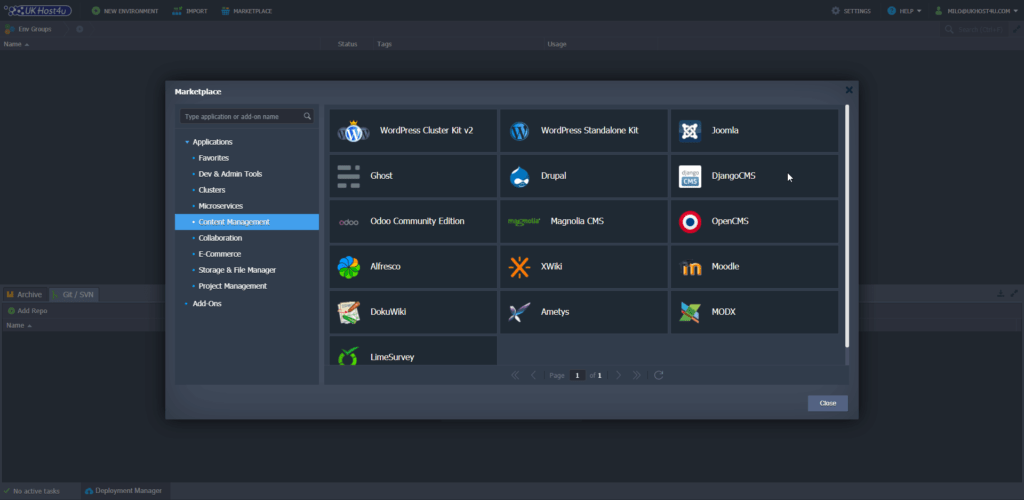Click the search magnifier in marketplace filter
1024x500 pixels.
pos(307,117)
